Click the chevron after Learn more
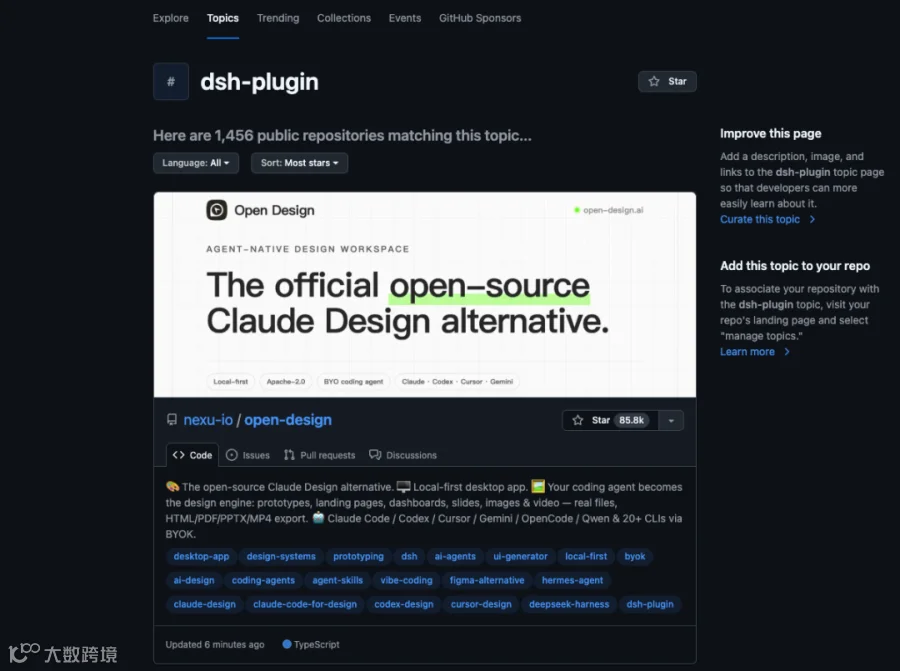This screenshot has height=671, width=900. pyautogui.click(x=787, y=352)
